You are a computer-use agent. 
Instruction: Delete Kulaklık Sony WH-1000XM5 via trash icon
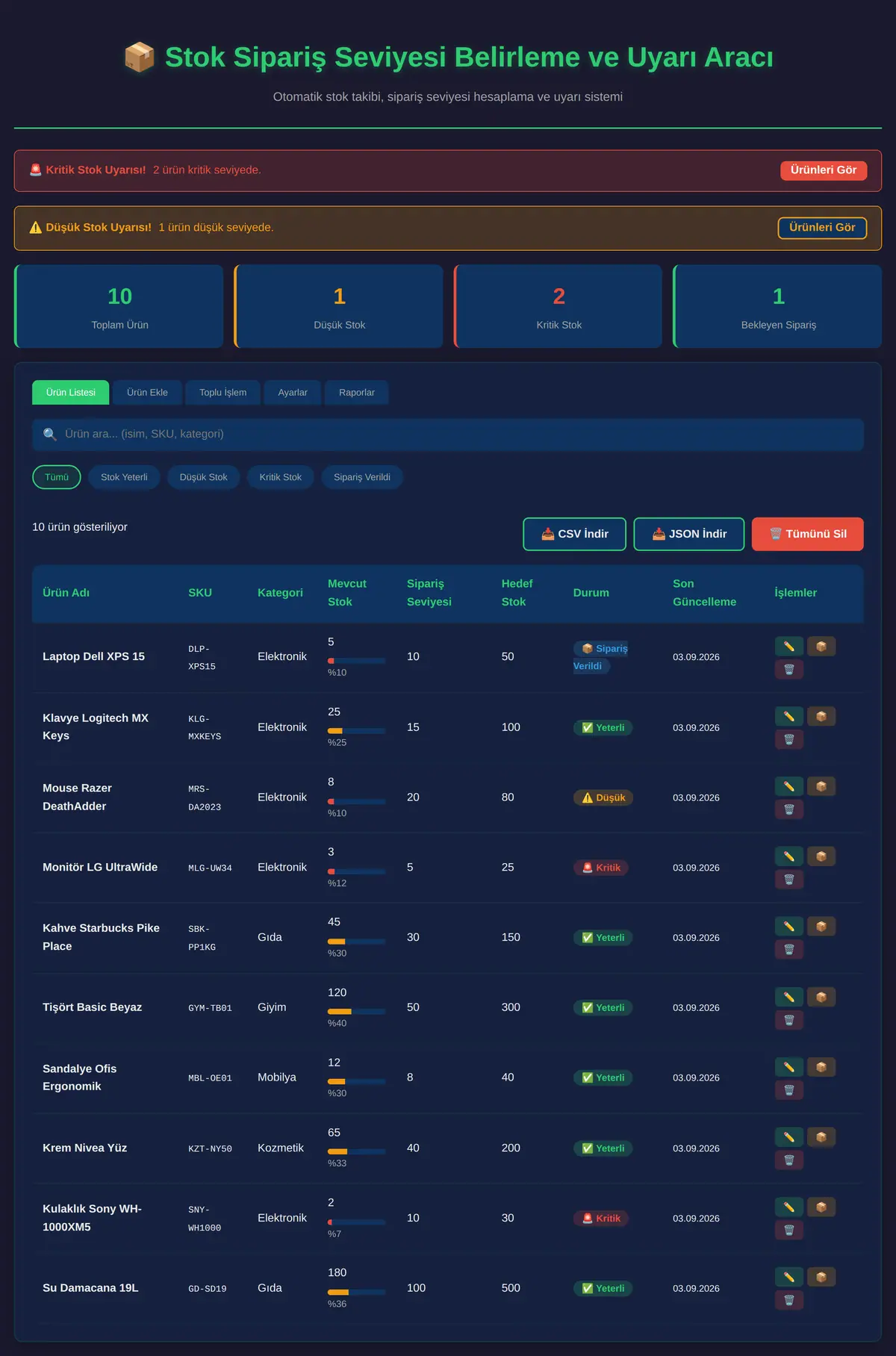[789, 1231]
